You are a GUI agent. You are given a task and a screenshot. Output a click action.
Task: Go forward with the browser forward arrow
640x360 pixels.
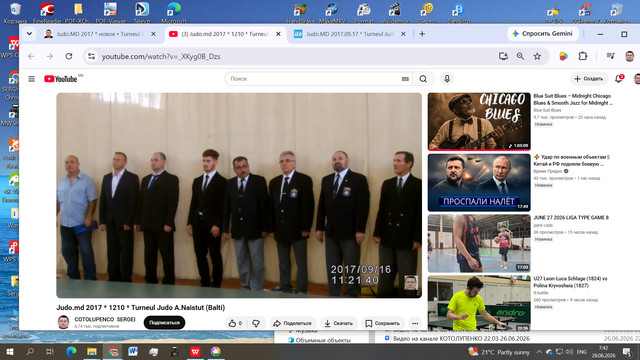50,56
